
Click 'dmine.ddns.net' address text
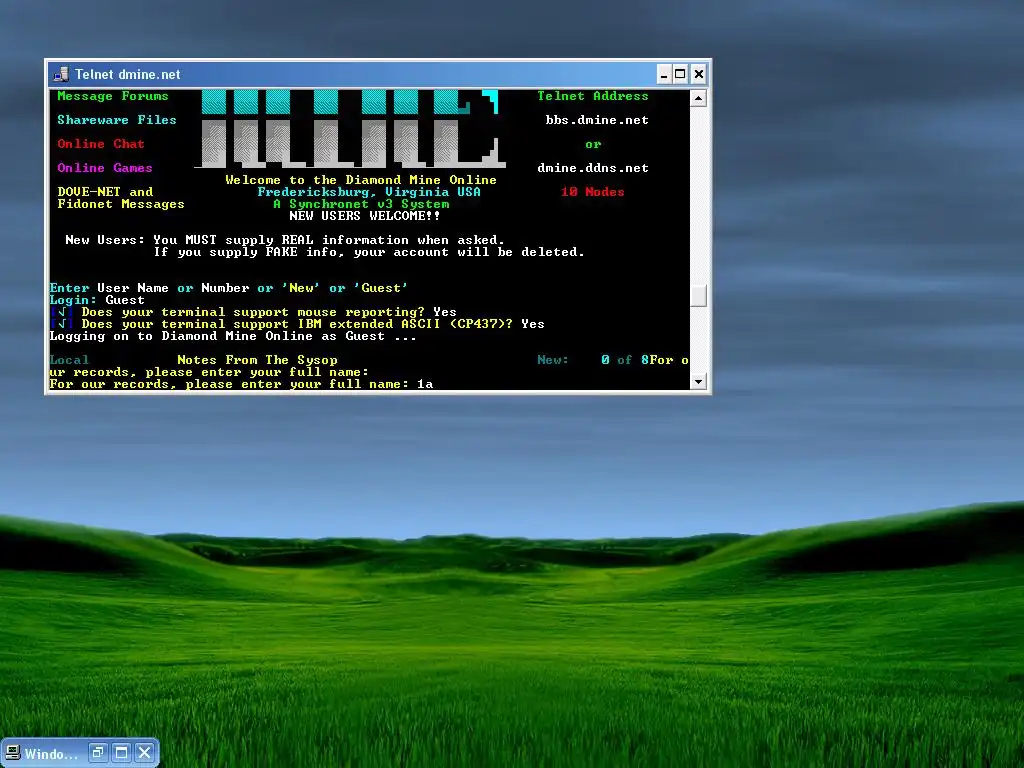pyautogui.click(x=592, y=168)
